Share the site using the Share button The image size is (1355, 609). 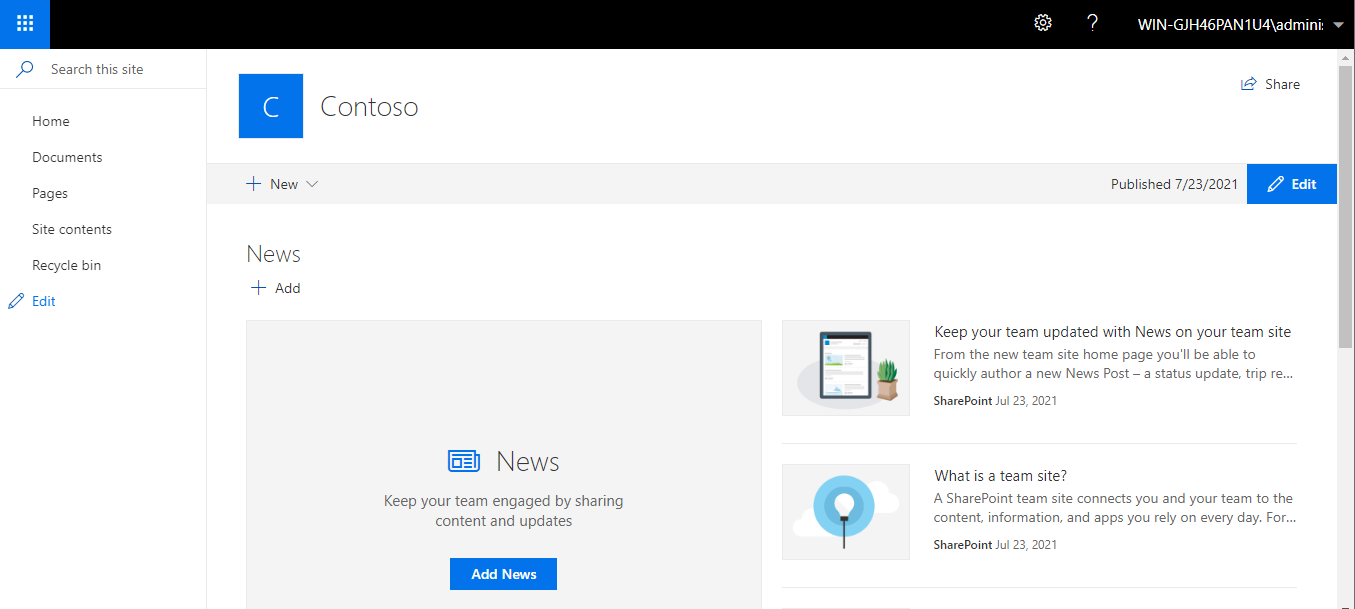coord(1270,84)
